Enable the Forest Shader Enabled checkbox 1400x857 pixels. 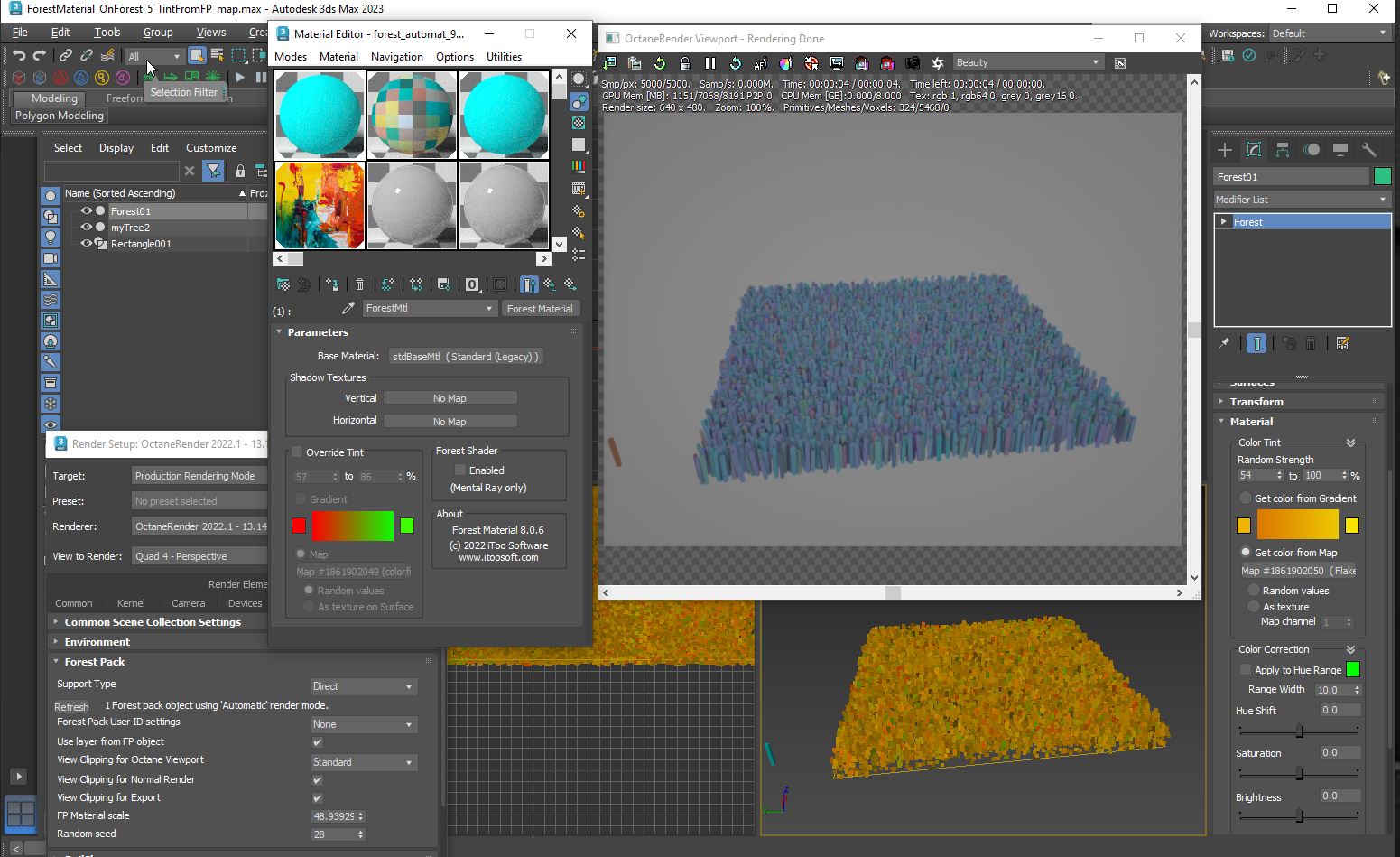(x=460, y=470)
